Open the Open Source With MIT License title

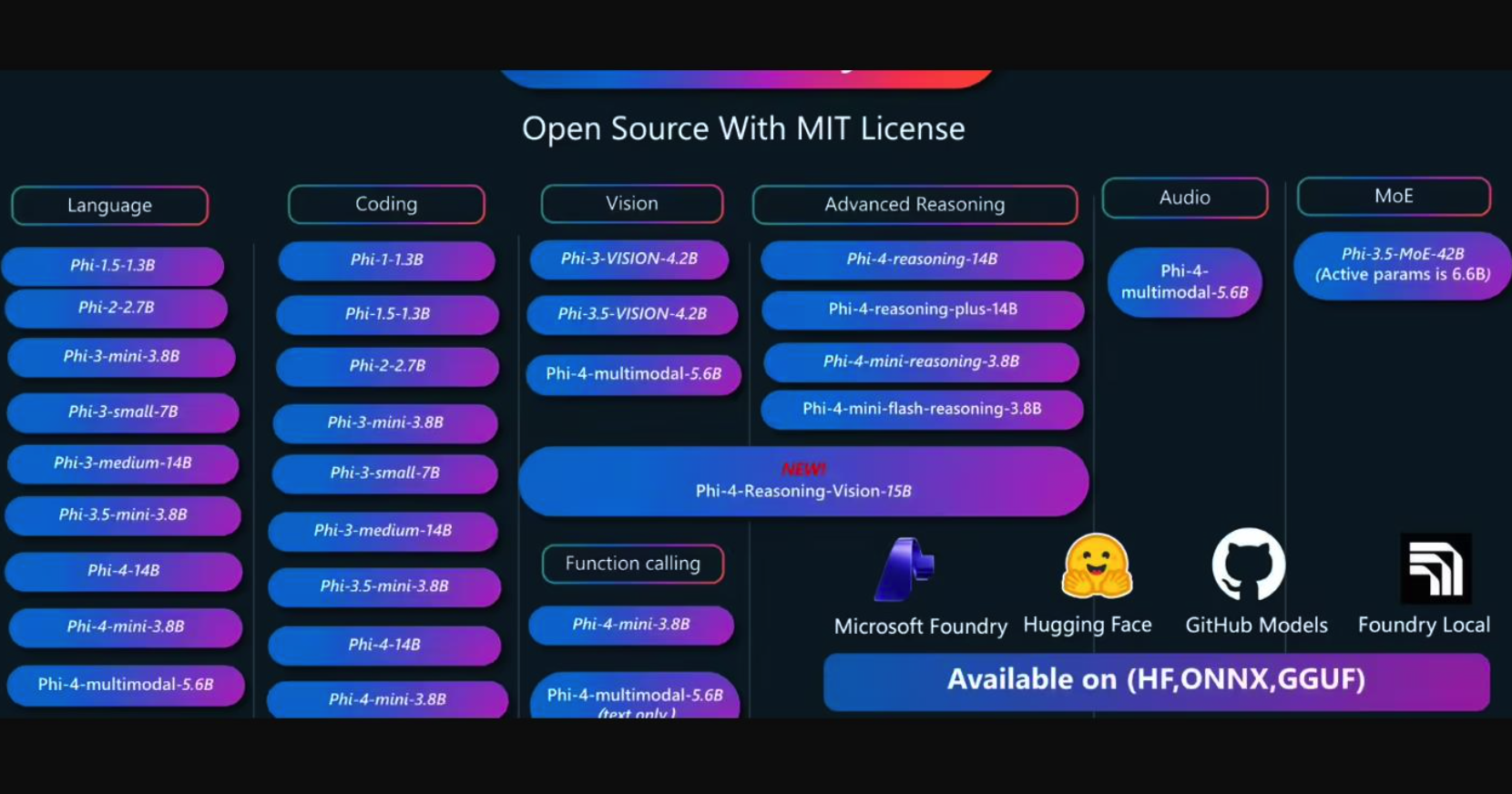click(743, 129)
